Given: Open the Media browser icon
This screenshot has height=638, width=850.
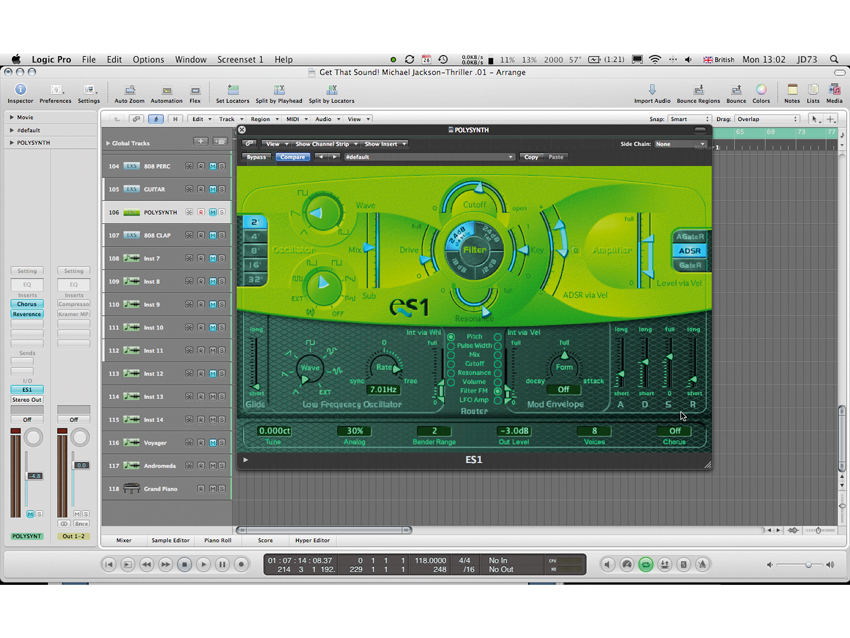Looking at the screenshot, I should 834,90.
